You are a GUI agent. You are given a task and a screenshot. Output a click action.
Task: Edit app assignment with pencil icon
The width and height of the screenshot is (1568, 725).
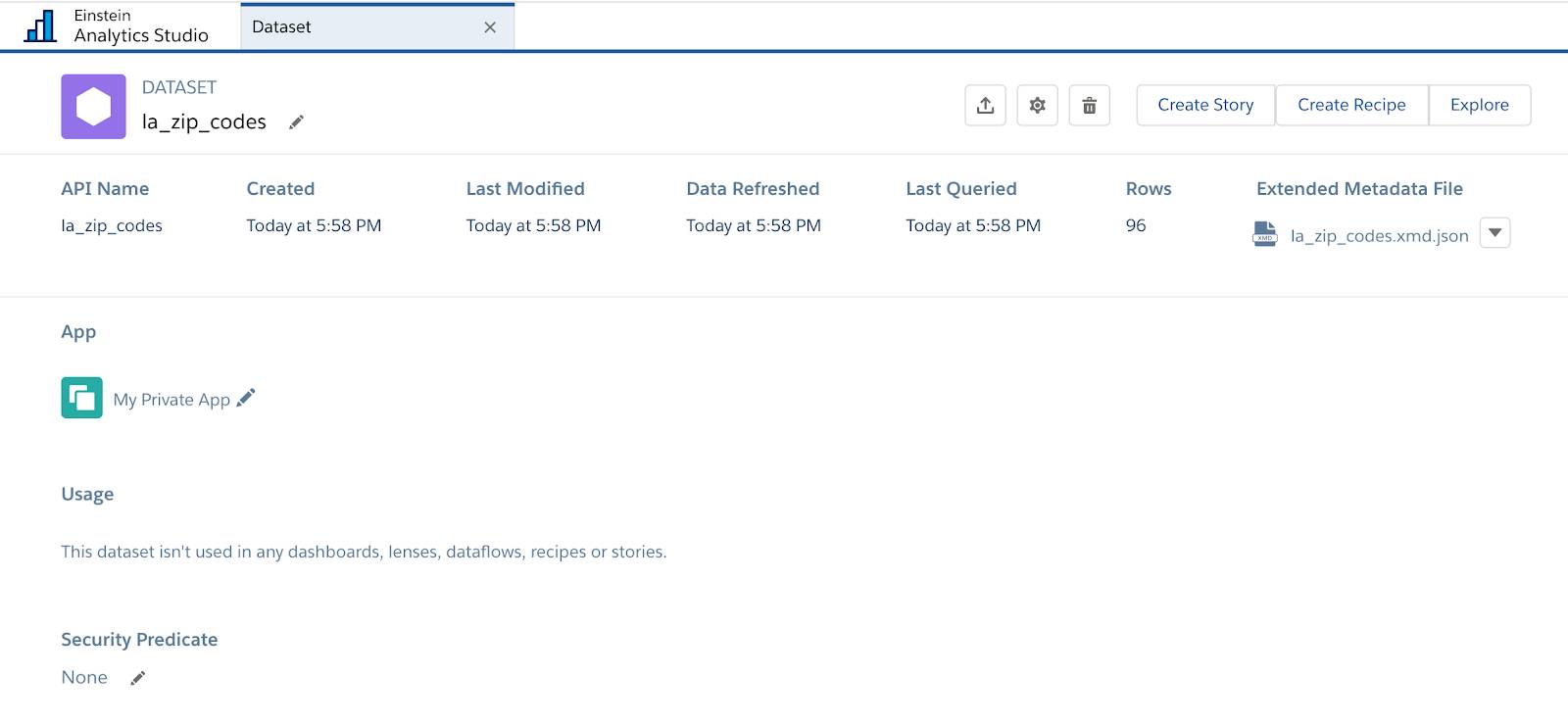click(x=246, y=397)
